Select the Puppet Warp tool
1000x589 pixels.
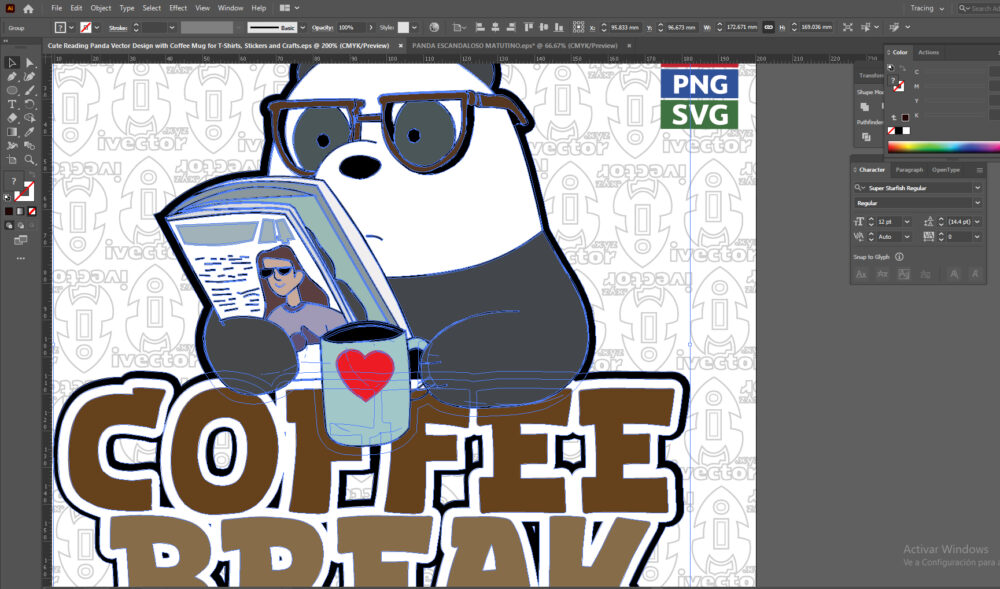point(11,146)
